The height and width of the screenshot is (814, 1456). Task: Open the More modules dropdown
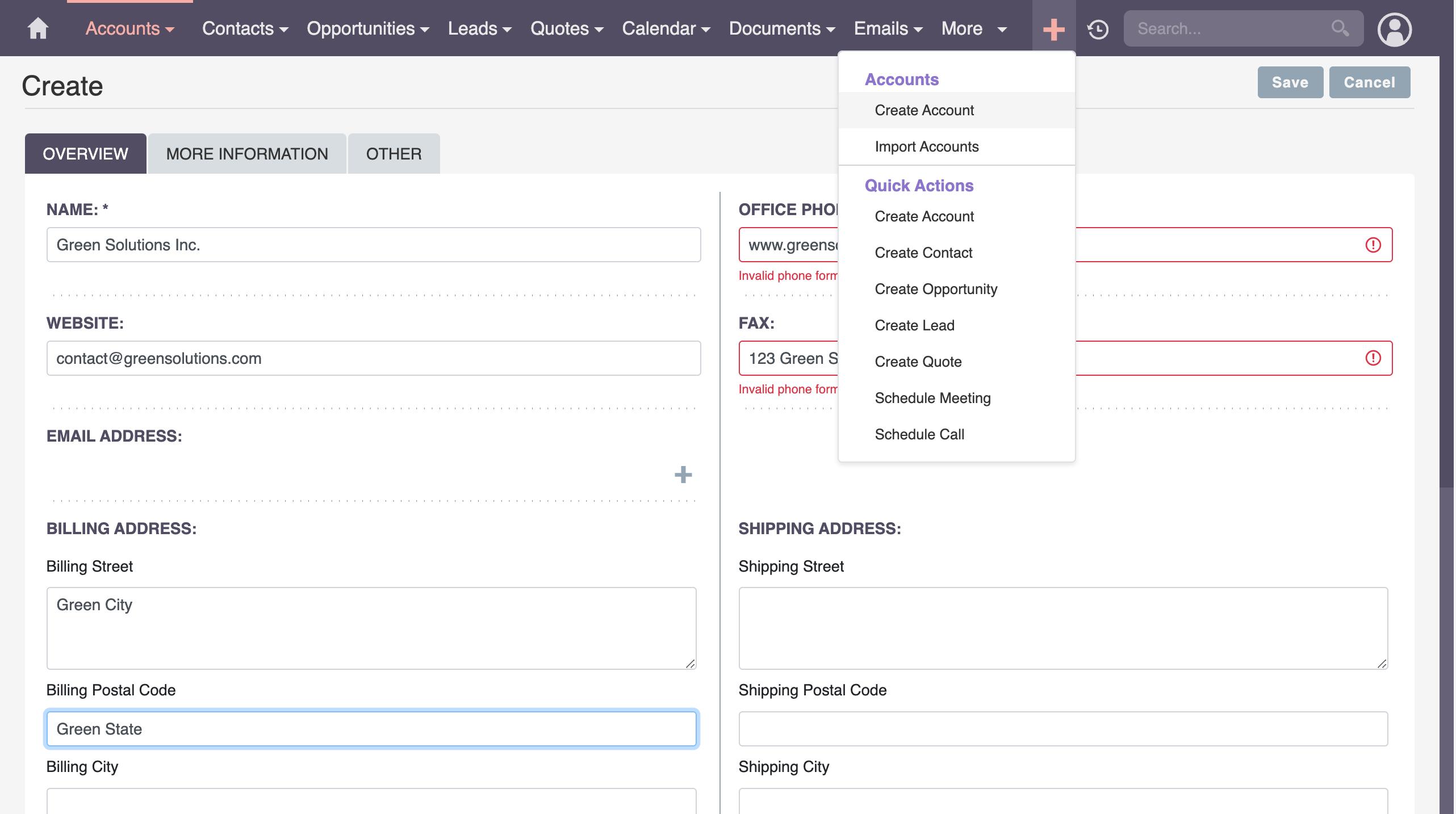point(973,28)
